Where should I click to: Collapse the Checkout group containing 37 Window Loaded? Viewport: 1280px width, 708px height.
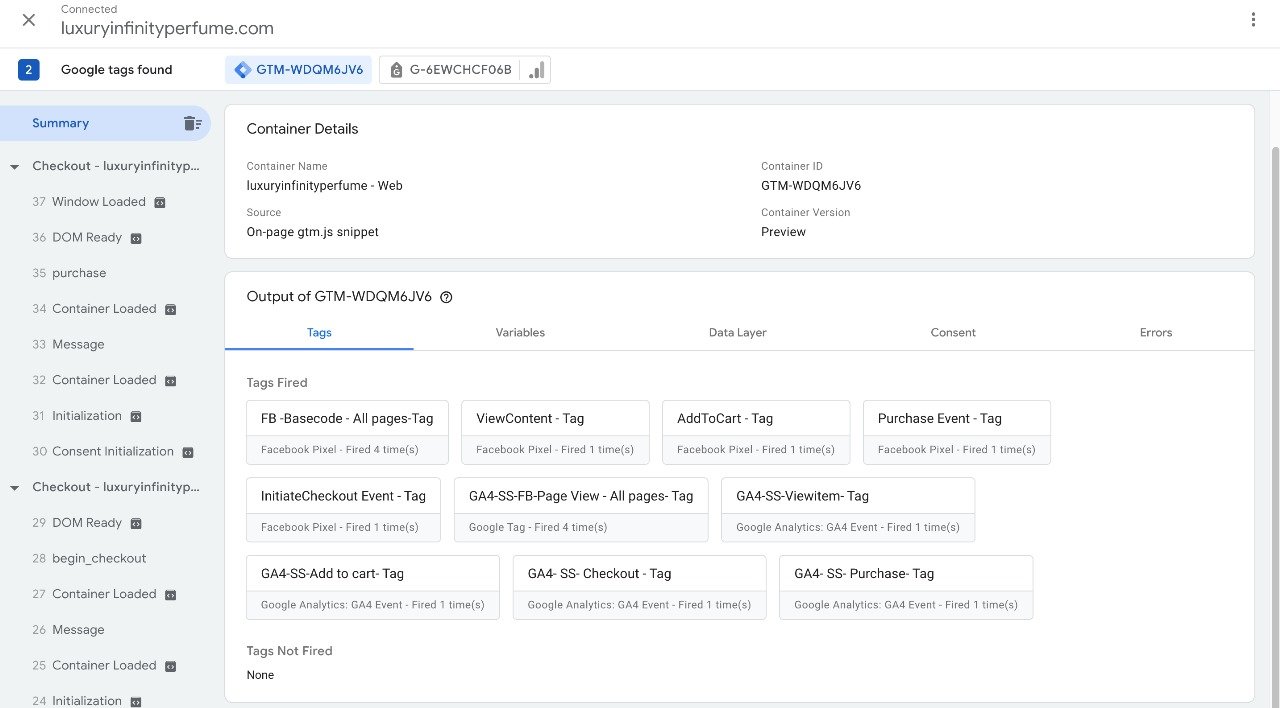[x=15, y=166]
